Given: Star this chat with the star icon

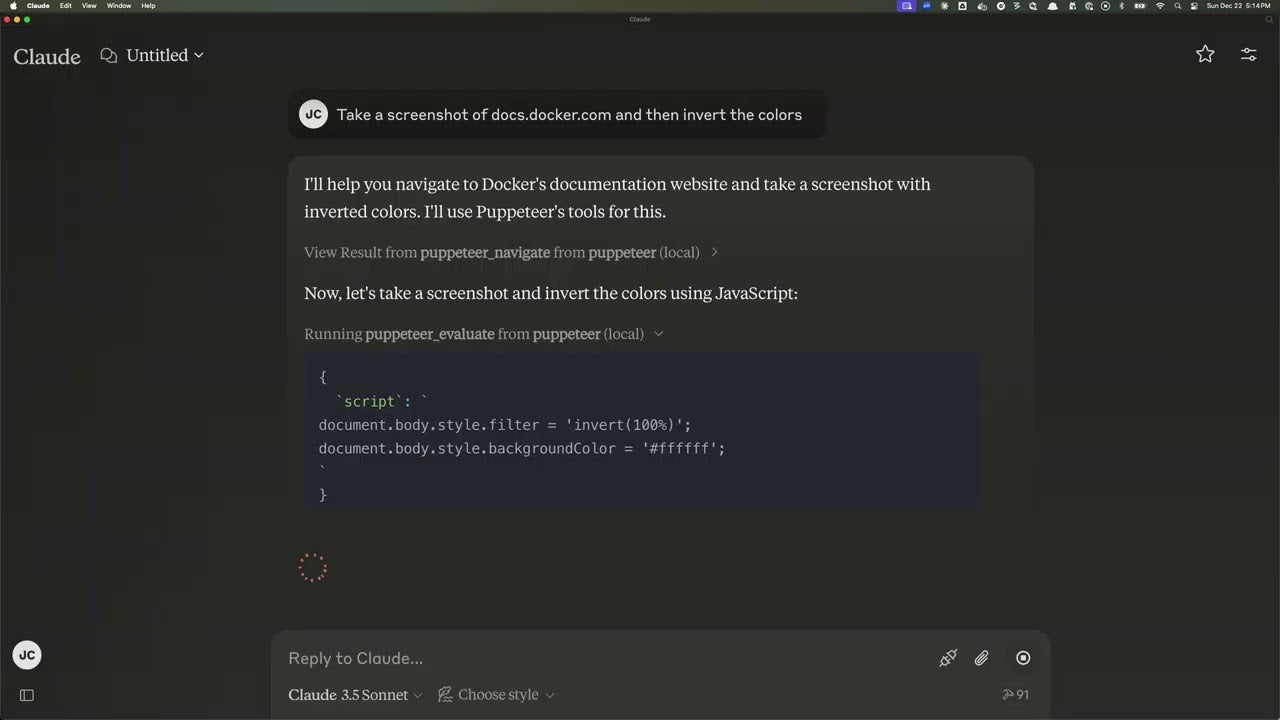Looking at the screenshot, I should (x=1205, y=55).
